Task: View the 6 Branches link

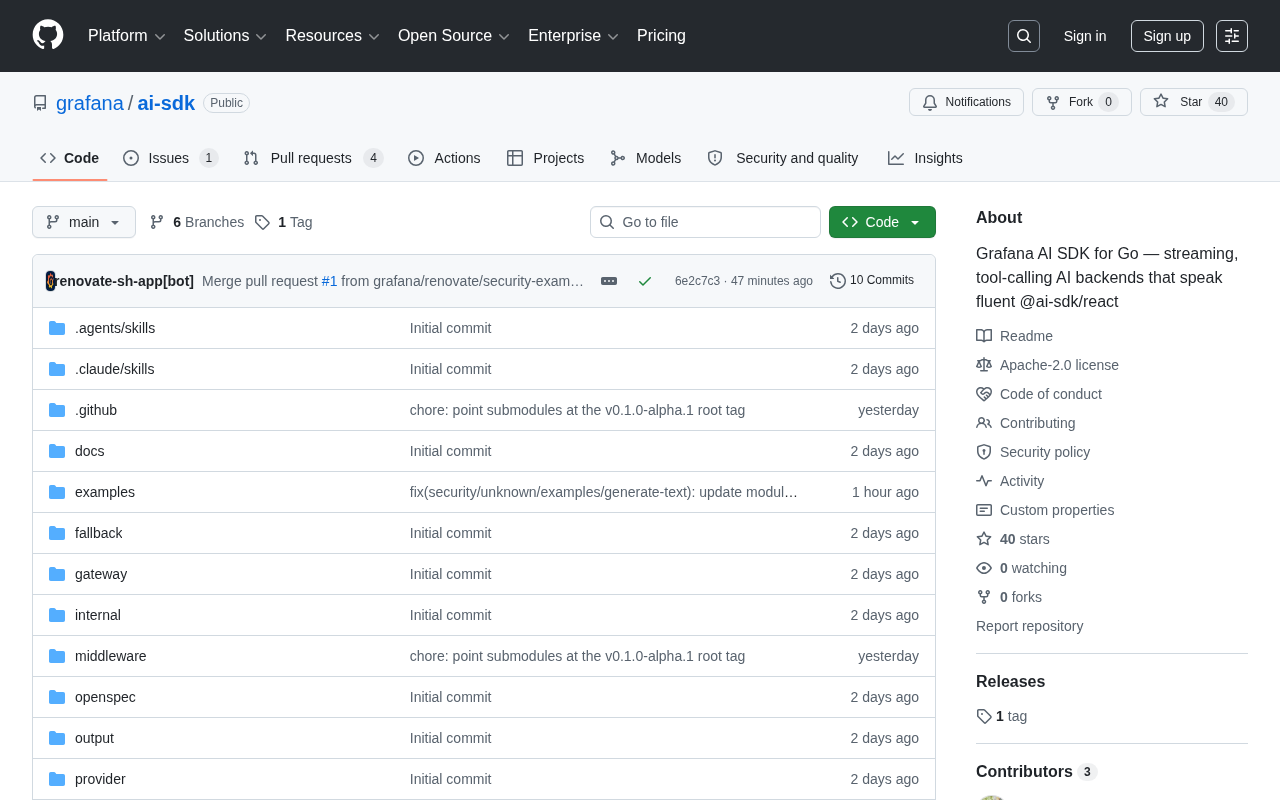Action: coord(197,222)
